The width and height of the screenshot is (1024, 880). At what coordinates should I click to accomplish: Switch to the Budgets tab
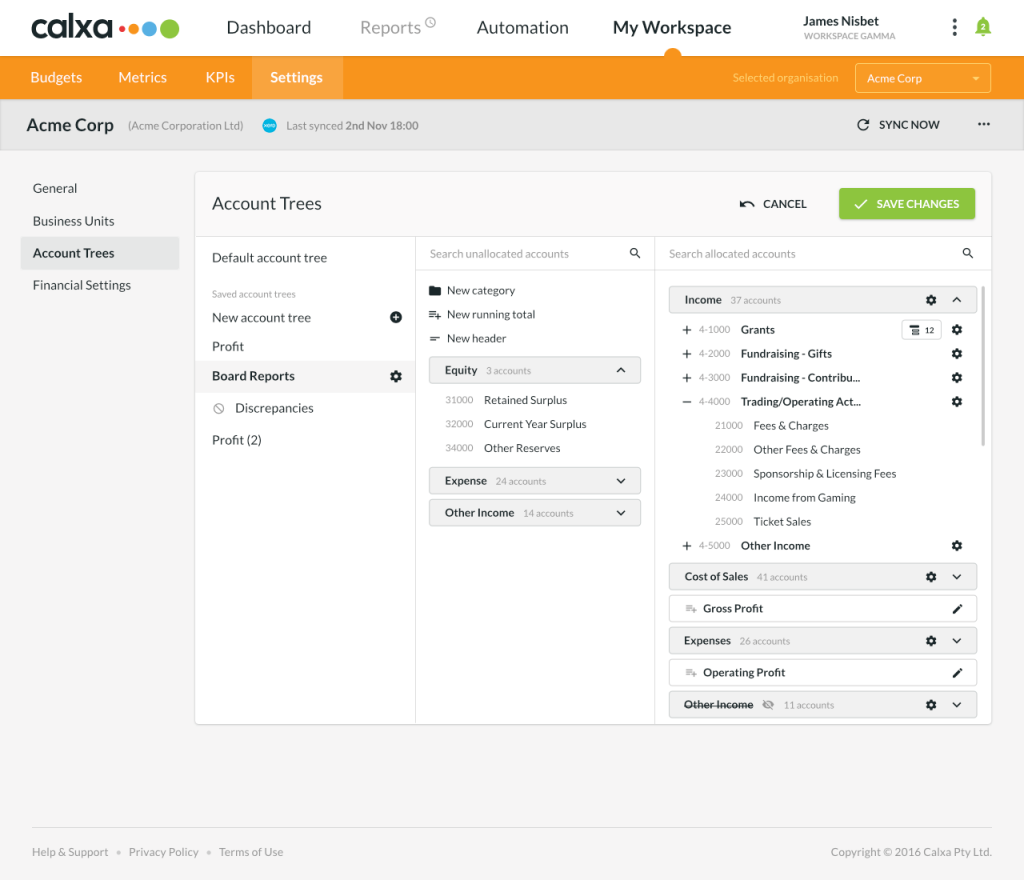pos(56,78)
